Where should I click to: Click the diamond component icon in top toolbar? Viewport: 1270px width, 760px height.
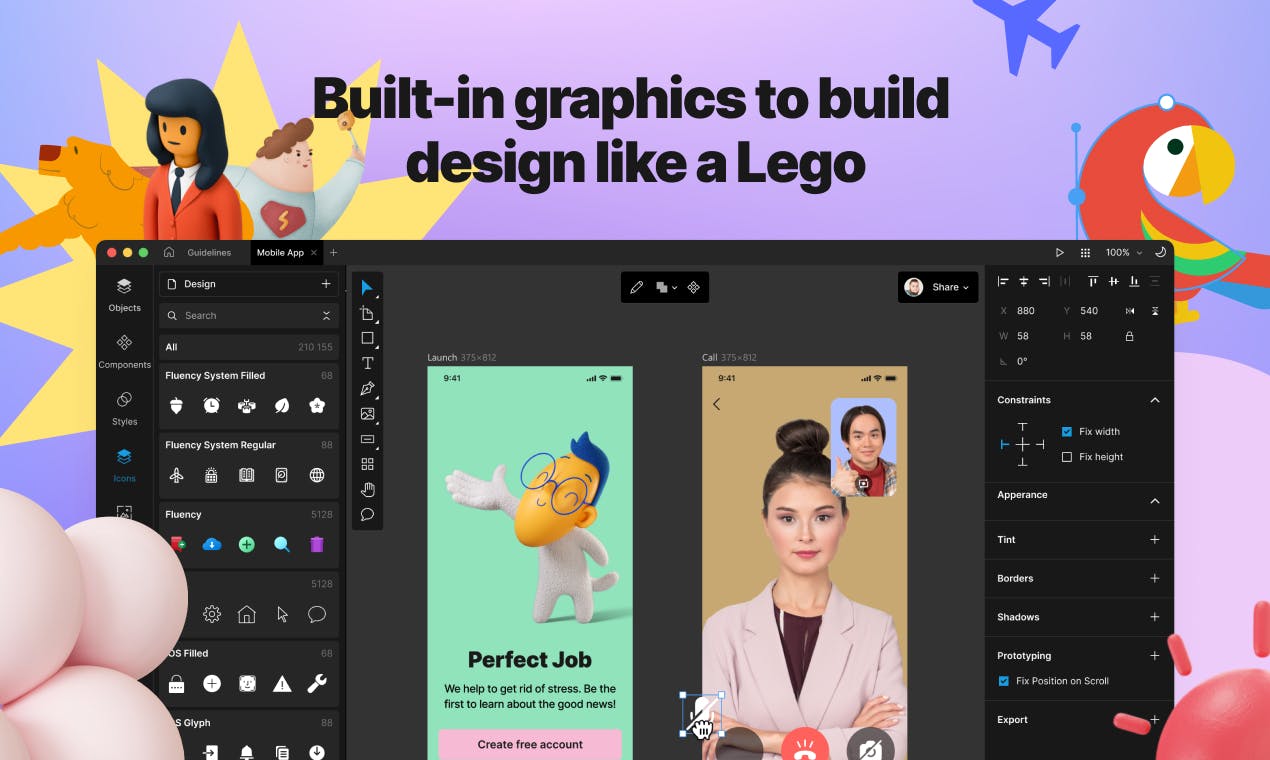pos(693,287)
